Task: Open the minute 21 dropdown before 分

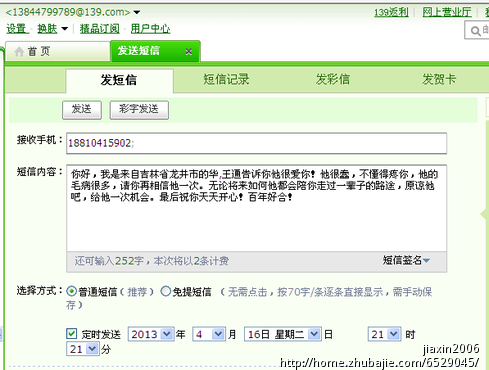Action: click(82, 349)
